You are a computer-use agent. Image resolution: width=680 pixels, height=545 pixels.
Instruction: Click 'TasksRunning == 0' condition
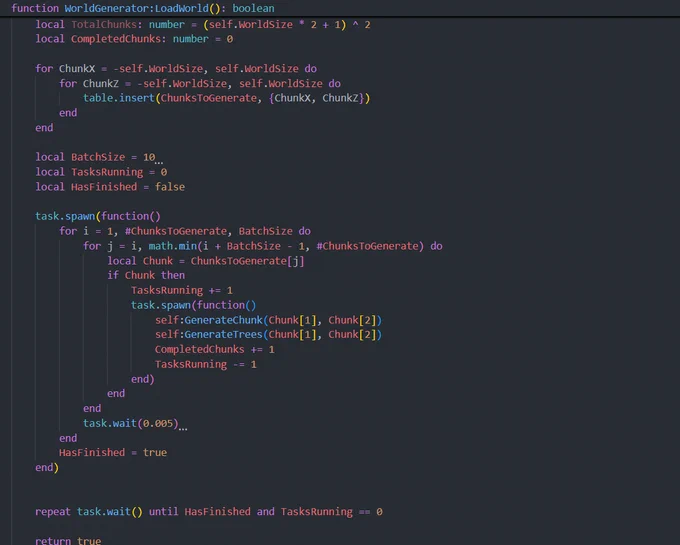pyautogui.click(x=331, y=512)
